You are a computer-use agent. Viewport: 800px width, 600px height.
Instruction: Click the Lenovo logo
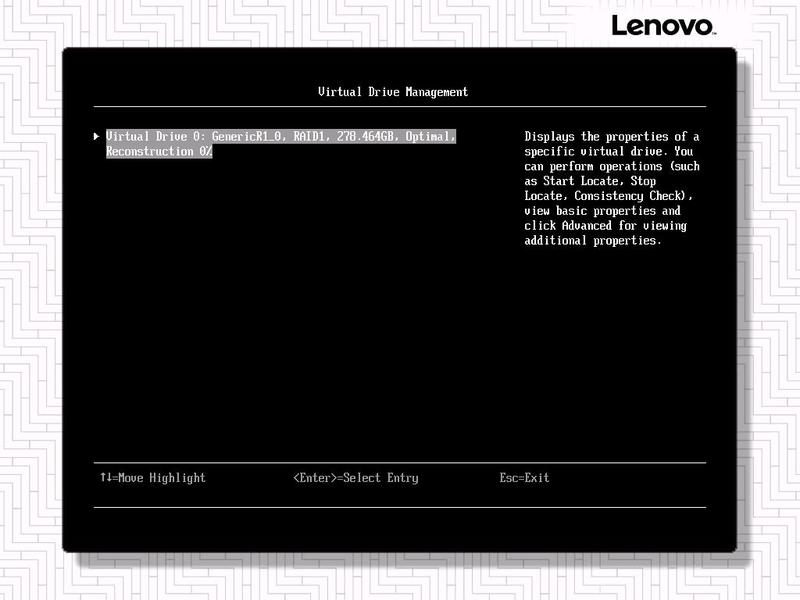[x=662, y=26]
